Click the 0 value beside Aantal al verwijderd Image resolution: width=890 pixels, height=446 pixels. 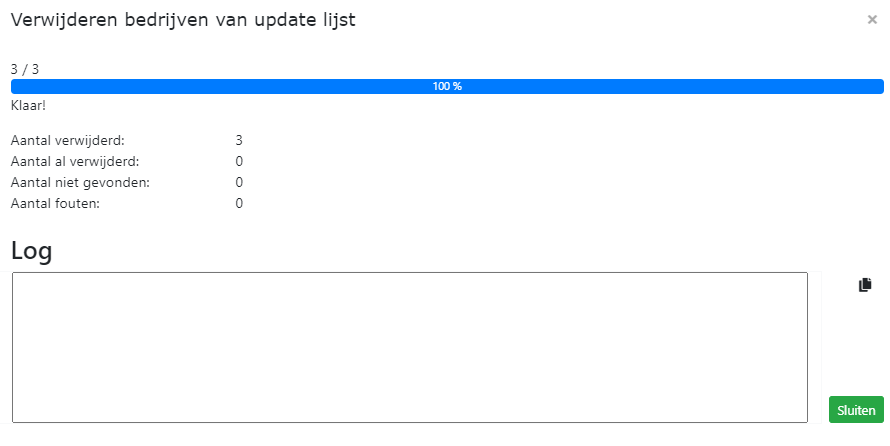(x=239, y=161)
